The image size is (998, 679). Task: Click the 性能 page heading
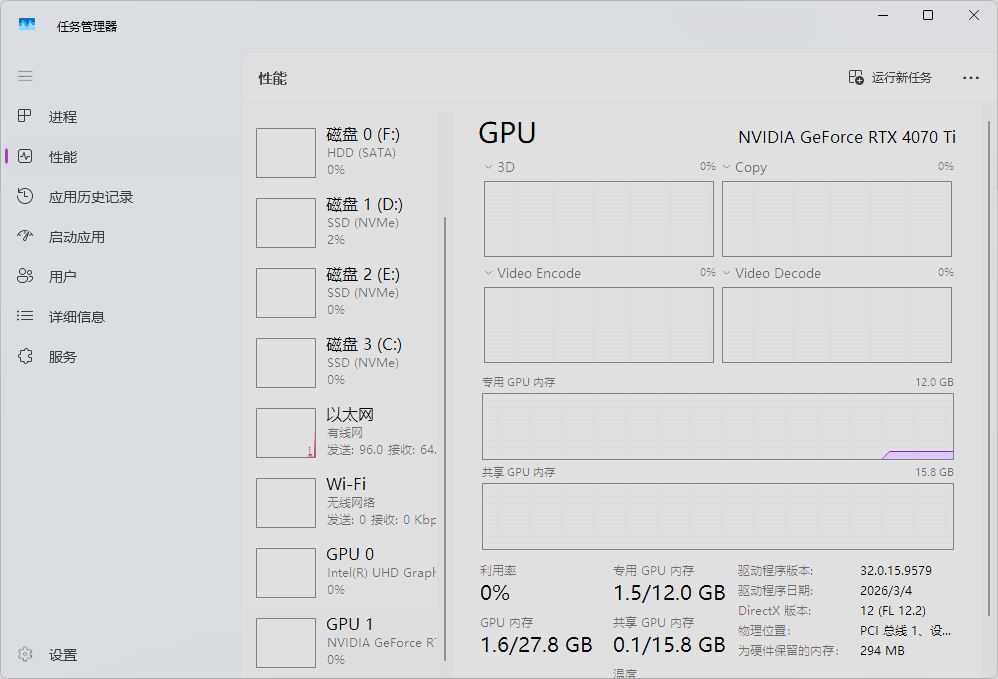click(x=272, y=79)
